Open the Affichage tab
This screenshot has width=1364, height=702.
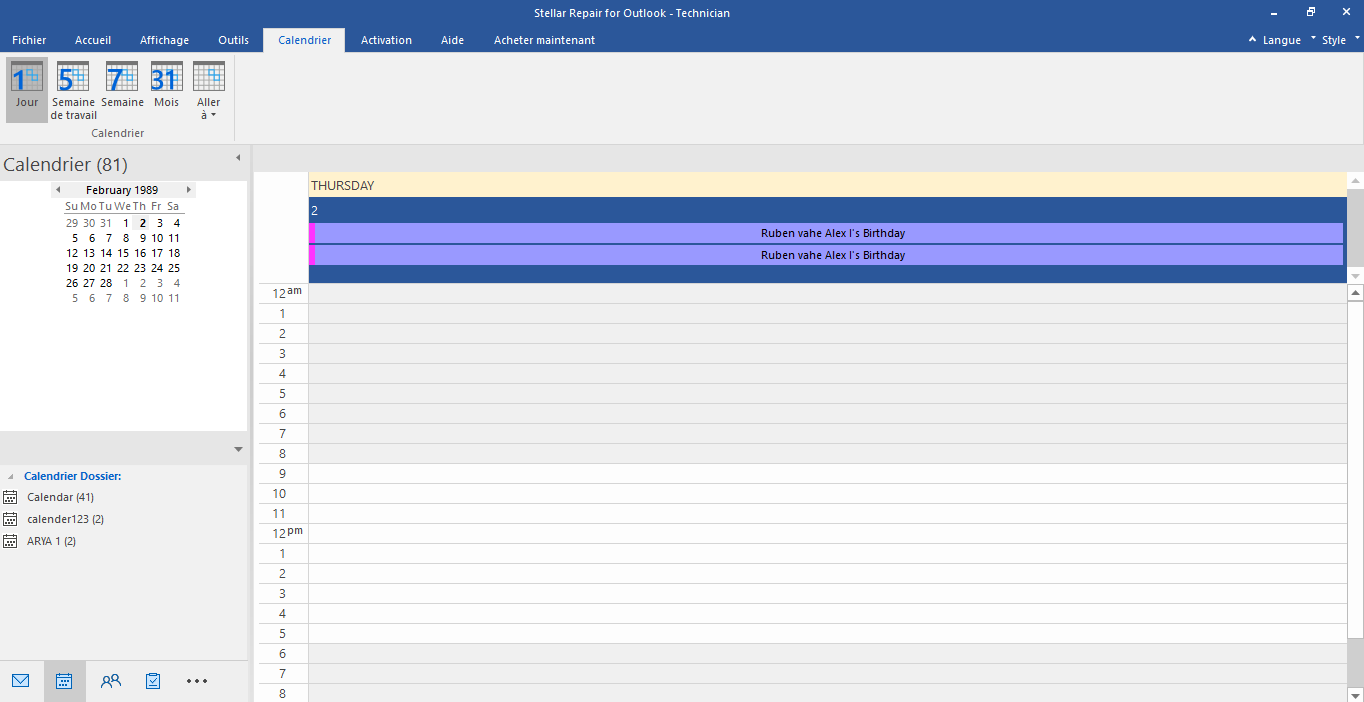(164, 40)
